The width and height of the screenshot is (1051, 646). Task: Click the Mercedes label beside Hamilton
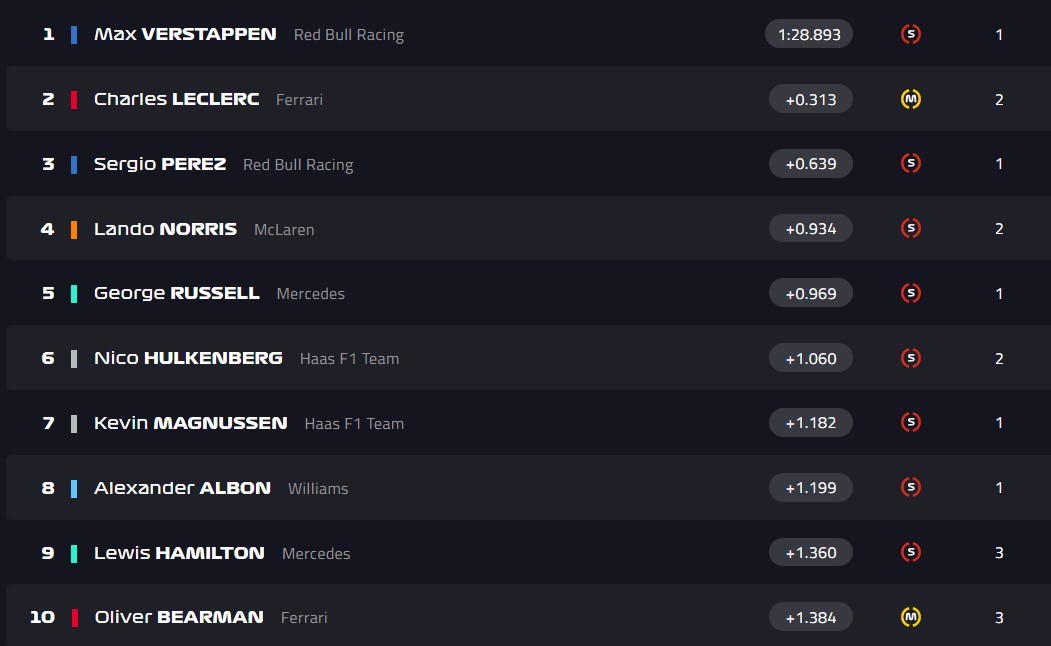pos(316,553)
